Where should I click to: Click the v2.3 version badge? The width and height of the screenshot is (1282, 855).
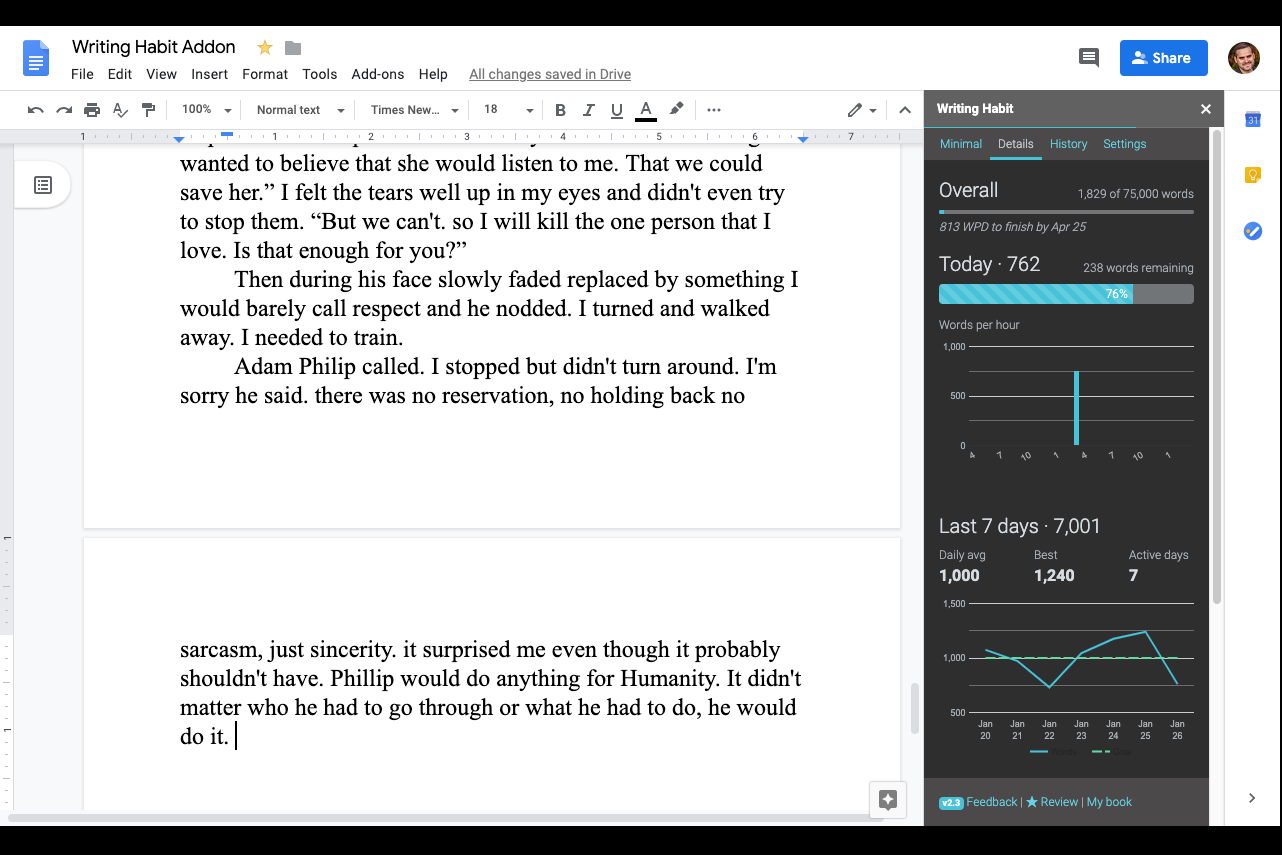point(951,803)
